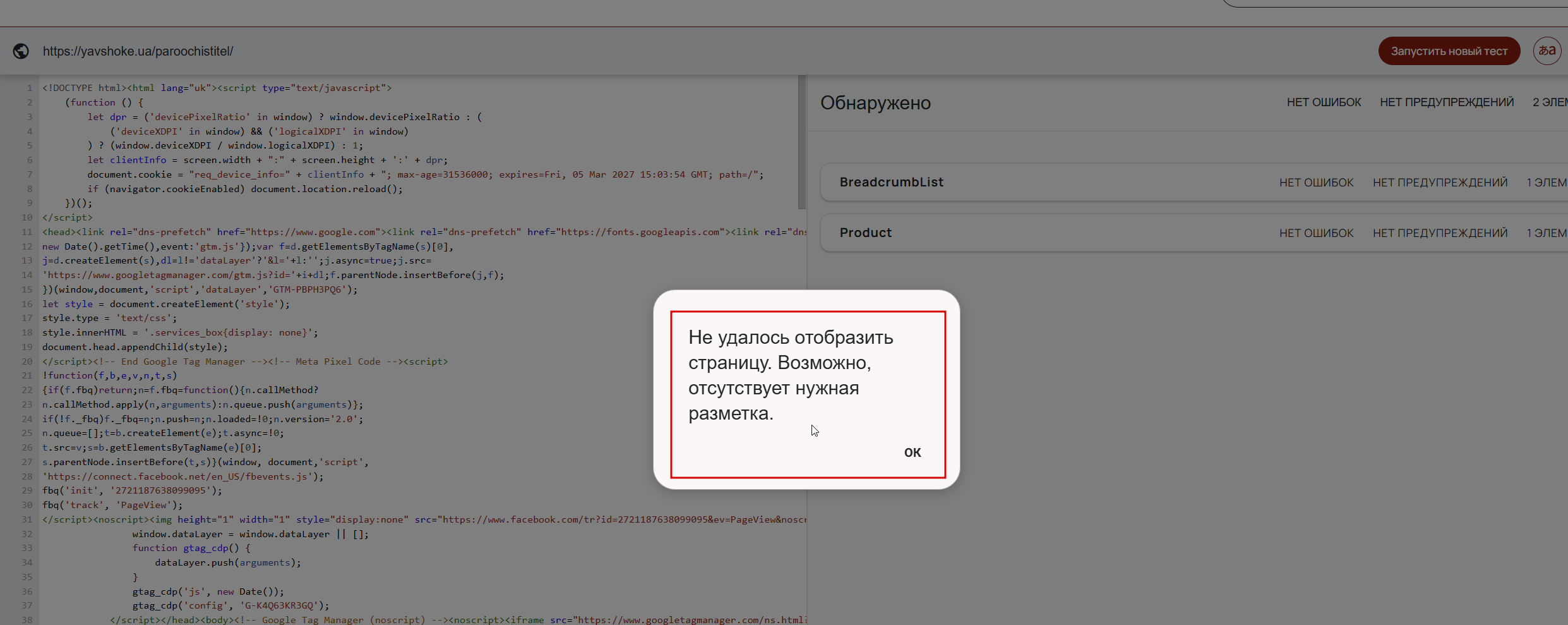Click the 'window.dataLayer = window.dataLayer' line
Screen dimensions: 1568x625
(251, 534)
